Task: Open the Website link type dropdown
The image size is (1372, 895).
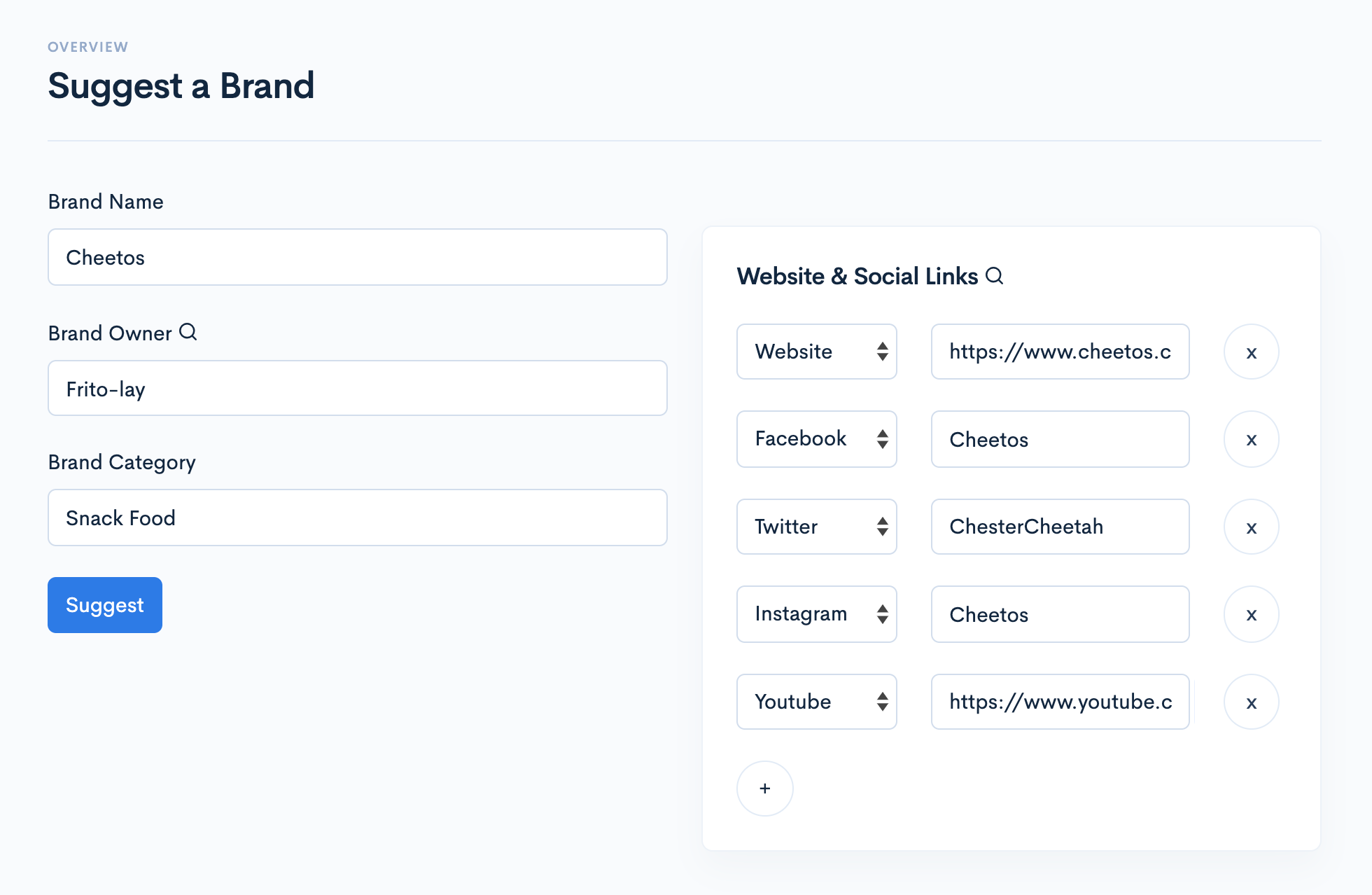Action: tap(817, 352)
